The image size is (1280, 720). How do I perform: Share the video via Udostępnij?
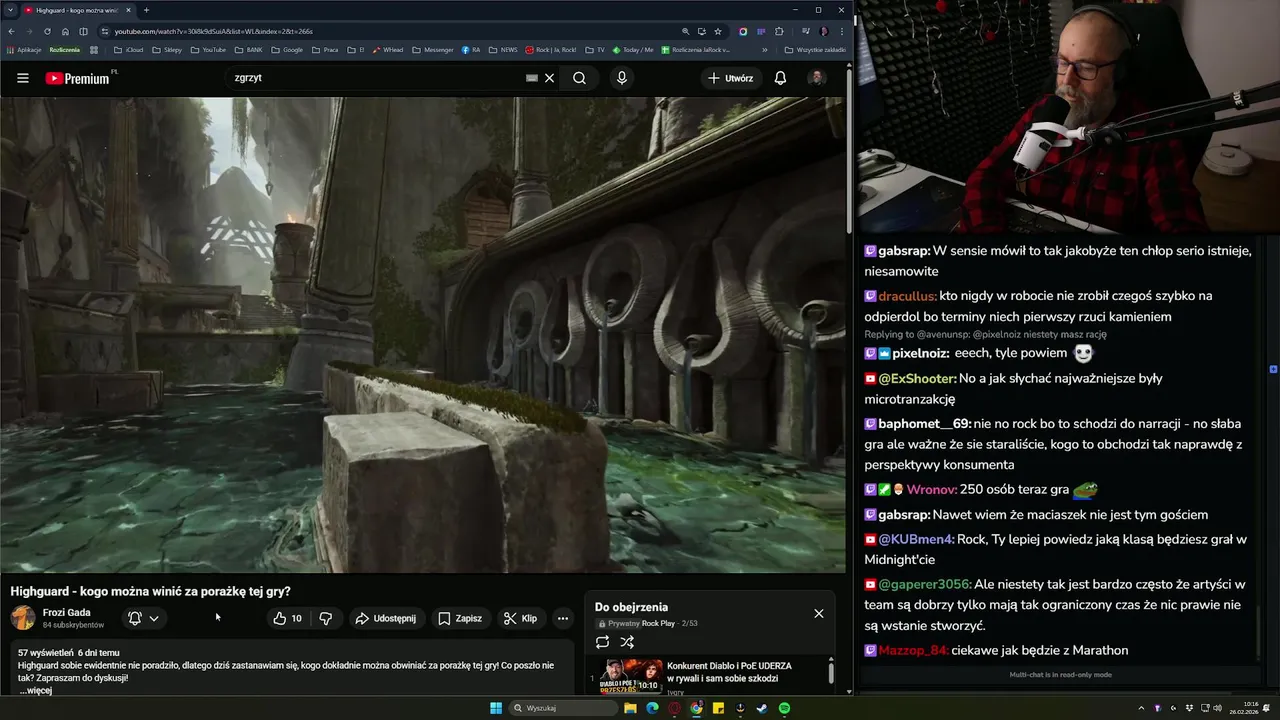[386, 618]
